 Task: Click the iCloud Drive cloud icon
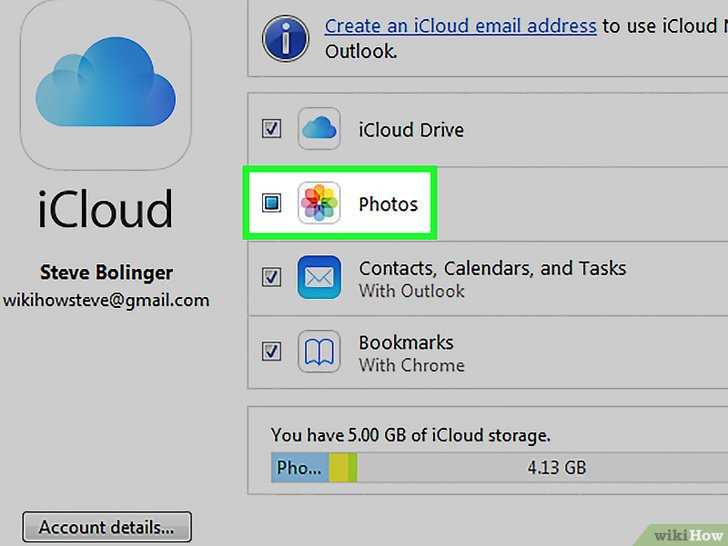click(319, 129)
